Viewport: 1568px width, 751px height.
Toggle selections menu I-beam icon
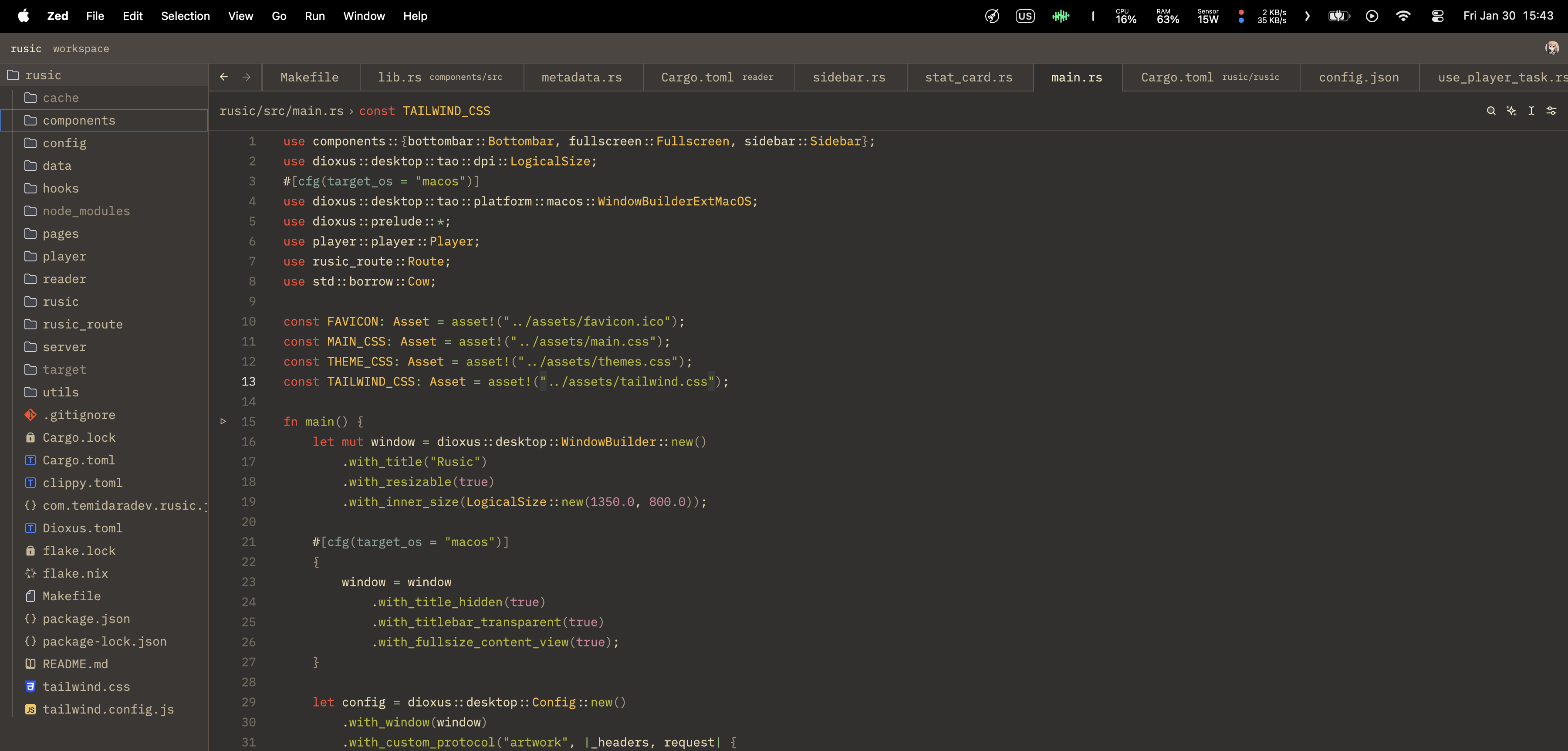1531,111
